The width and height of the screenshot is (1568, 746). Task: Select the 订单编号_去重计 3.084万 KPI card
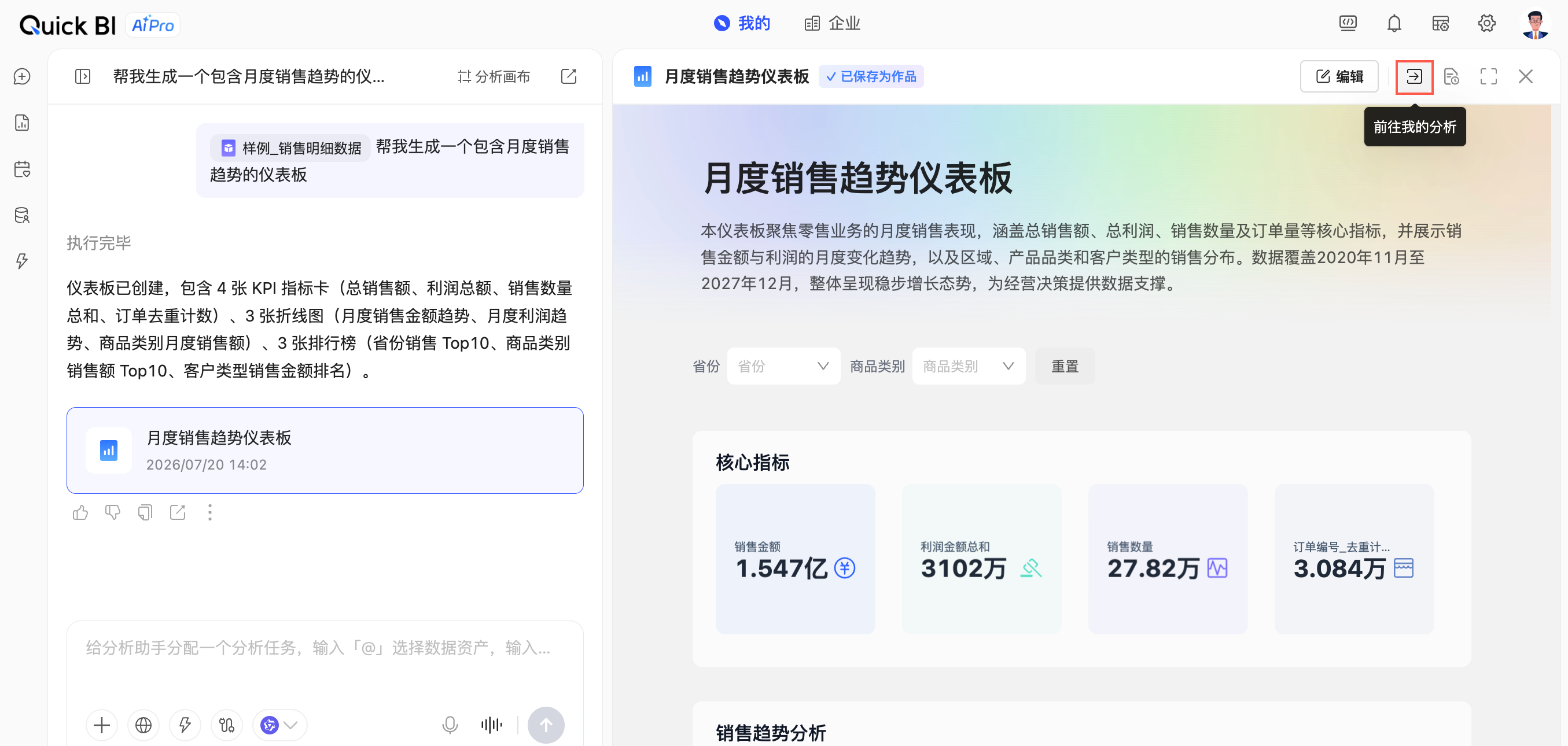coord(1354,559)
